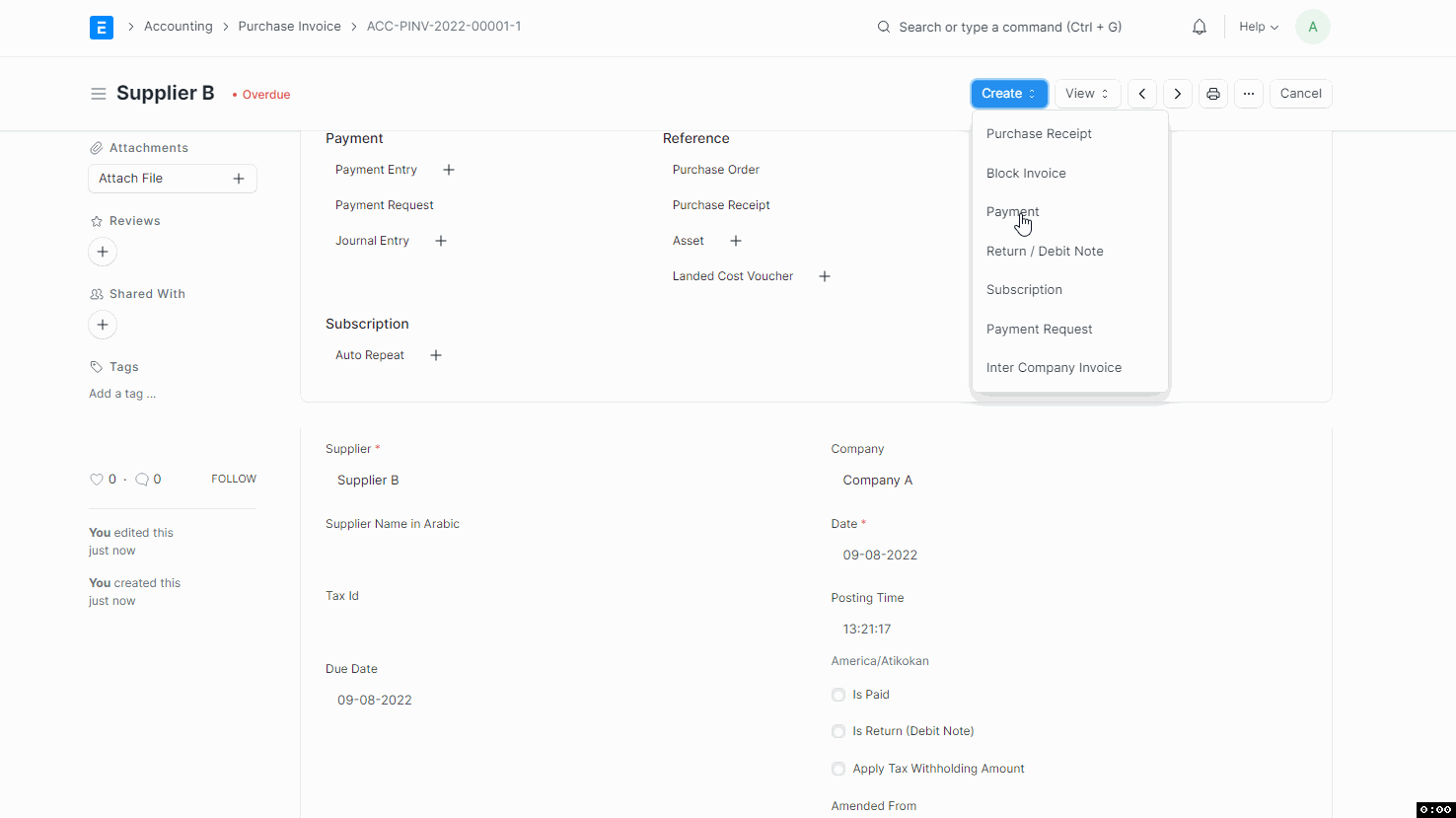Click the Reviews star icon
The image size is (1456, 818).
click(x=95, y=220)
